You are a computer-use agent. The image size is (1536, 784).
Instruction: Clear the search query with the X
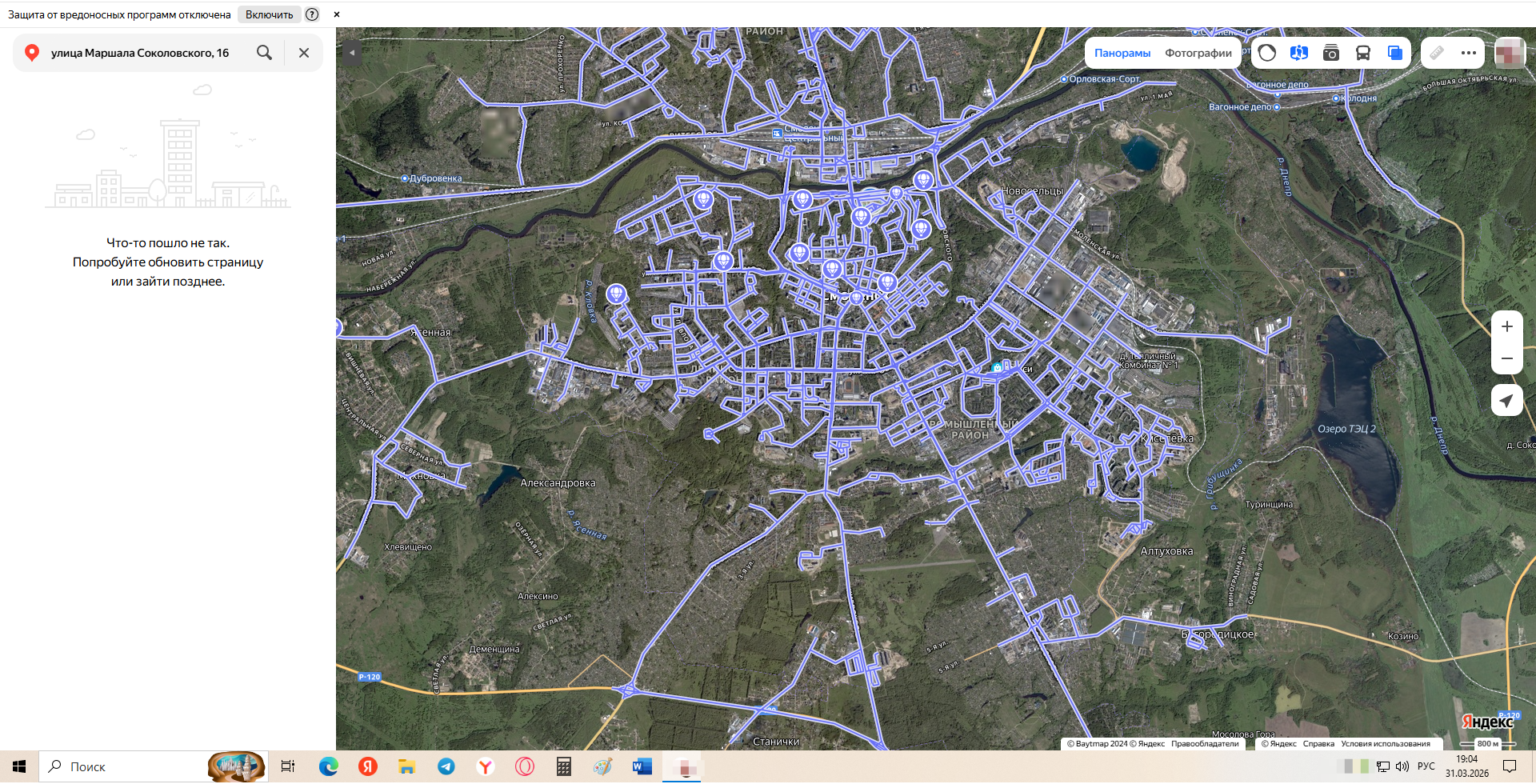click(304, 53)
